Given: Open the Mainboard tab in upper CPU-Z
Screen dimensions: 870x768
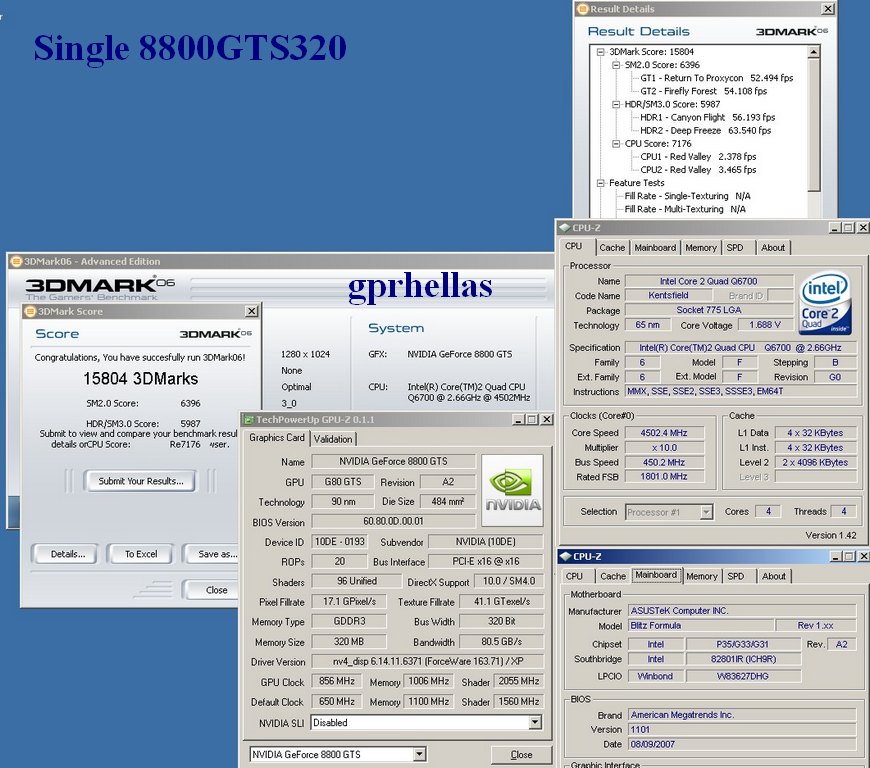Looking at the screenshot, I should (655, 247).
